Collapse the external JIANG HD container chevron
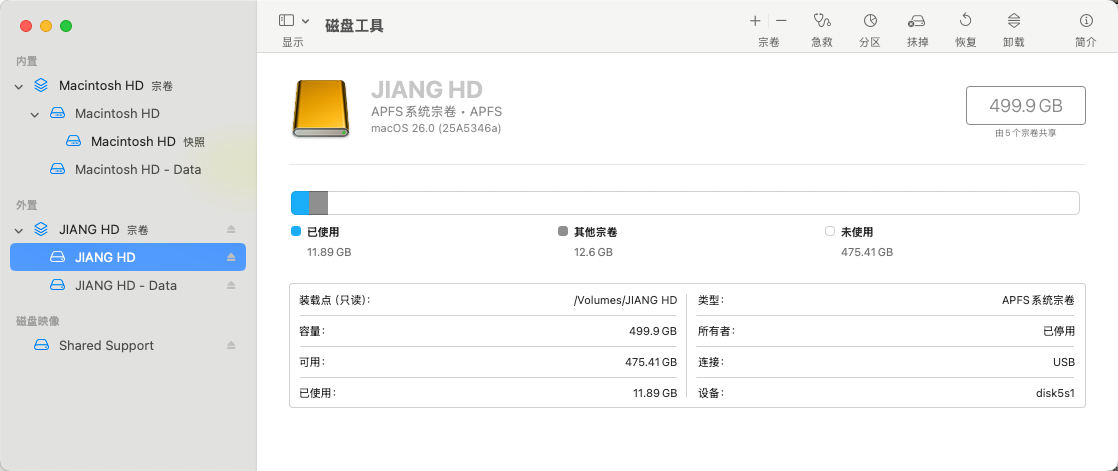Viewport: 1118px width, 471px height. coord(19,230)
